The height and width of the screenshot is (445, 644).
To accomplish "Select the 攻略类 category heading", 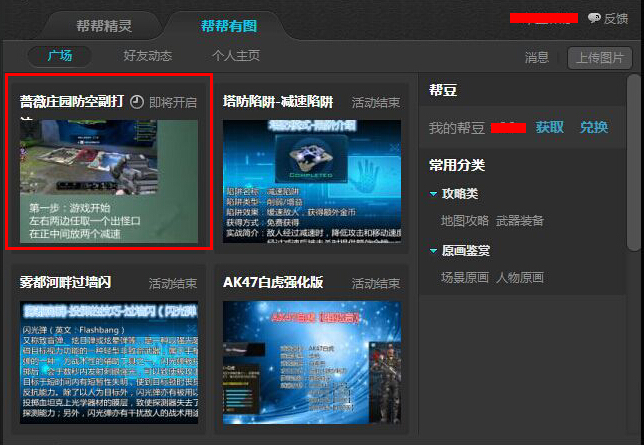I will click(460, 194).
